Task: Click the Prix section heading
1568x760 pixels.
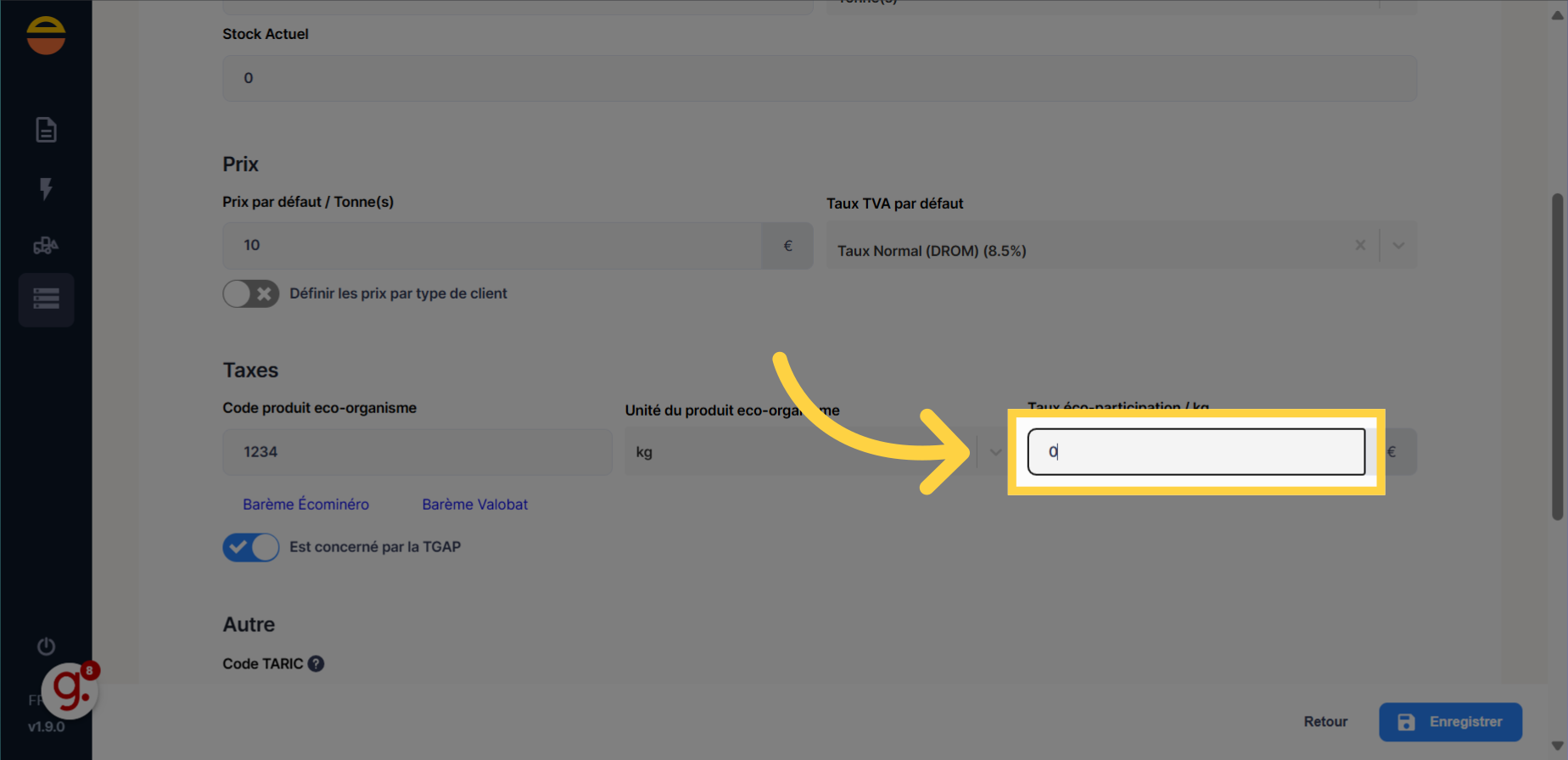Action: [240, 165]
